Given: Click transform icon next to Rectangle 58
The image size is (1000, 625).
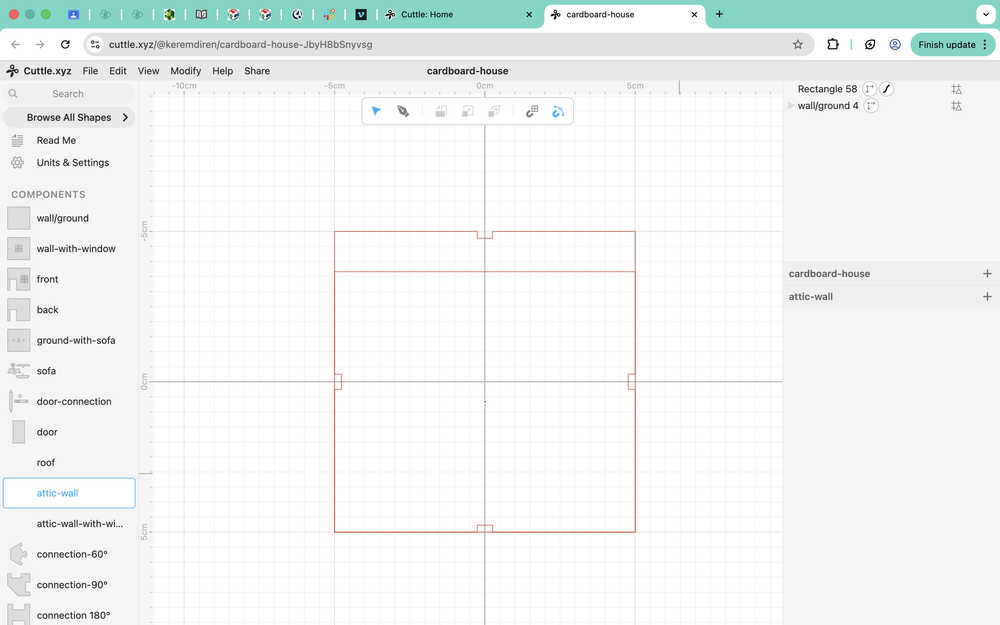Looking at the screenshot, I should pyautogui.click(x=869, y=89).
